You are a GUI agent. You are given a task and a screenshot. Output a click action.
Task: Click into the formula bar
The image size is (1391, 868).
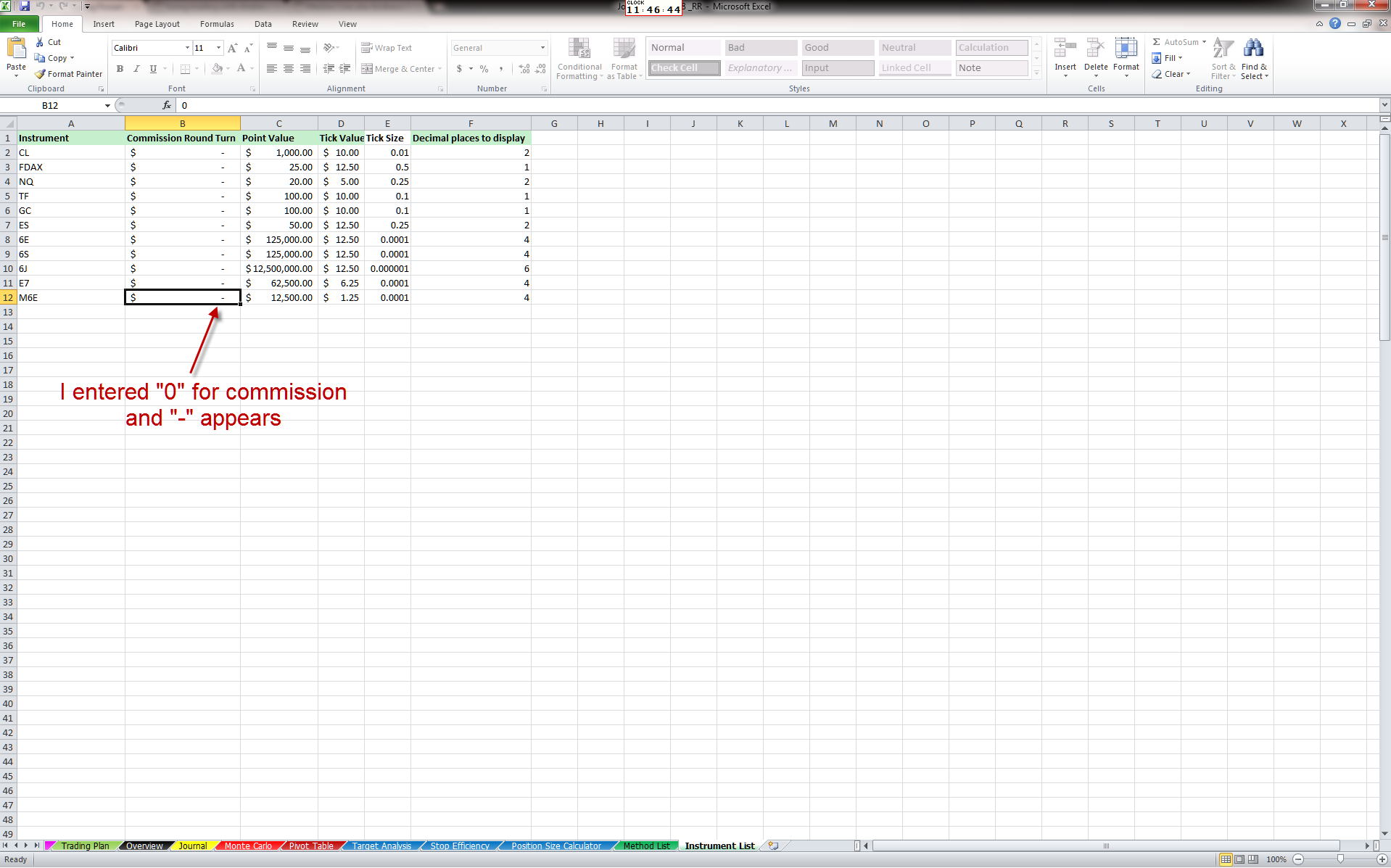pyautogui.click(x=776, y=106)
